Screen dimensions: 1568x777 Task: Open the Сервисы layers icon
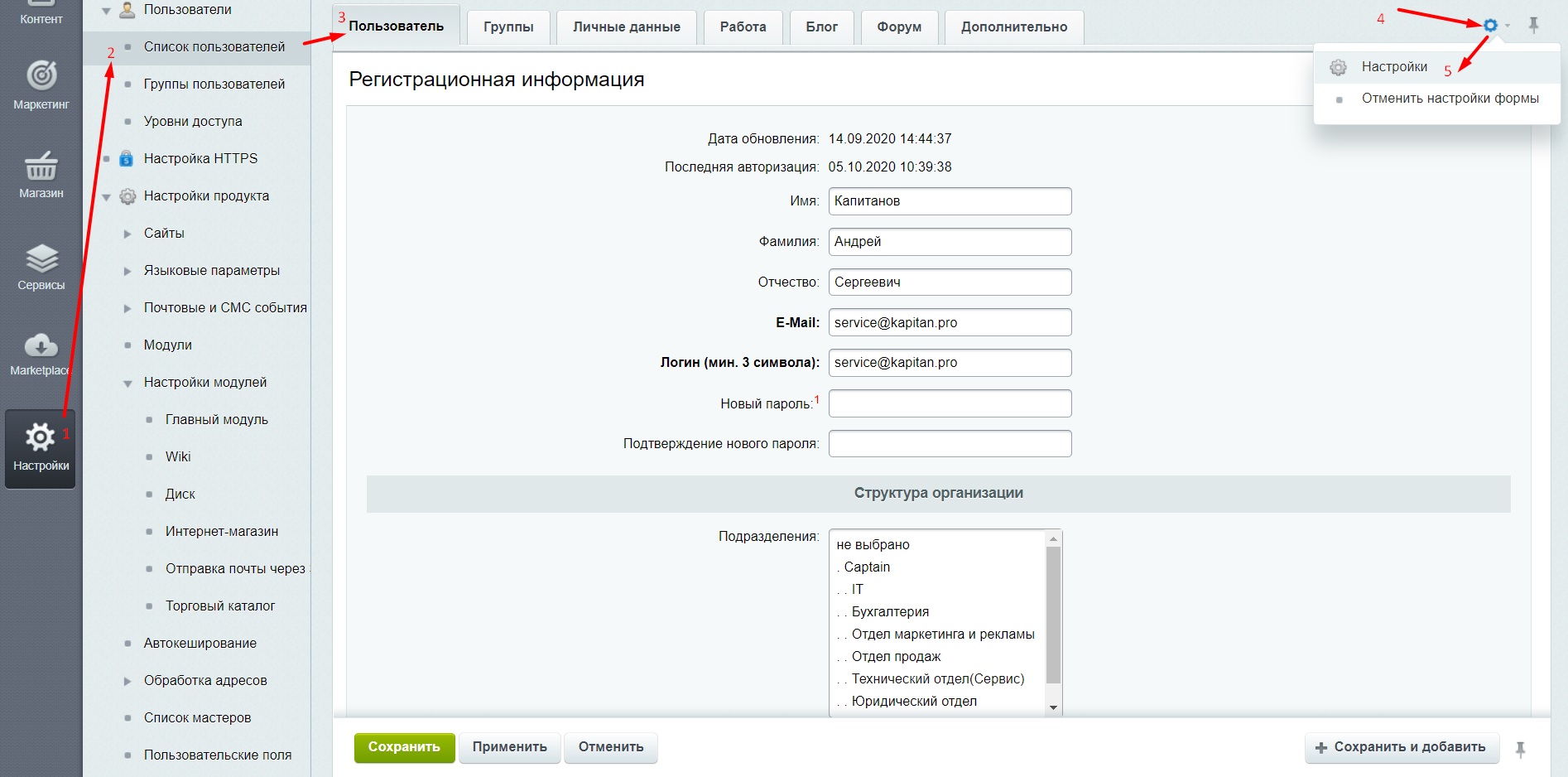[41, 258]
